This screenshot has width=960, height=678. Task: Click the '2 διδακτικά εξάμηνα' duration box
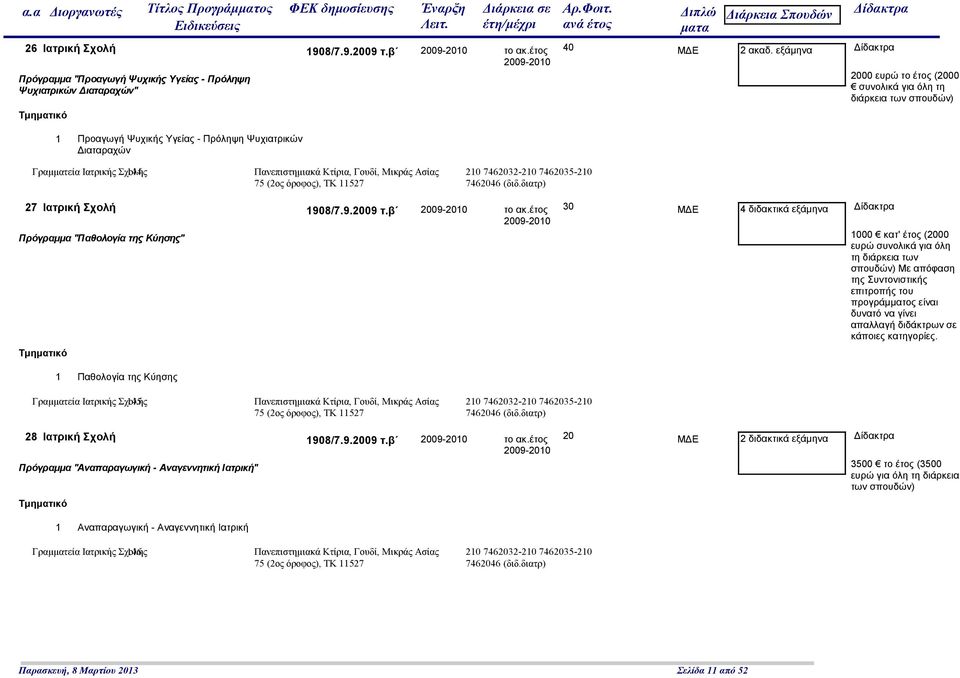point(792,453)
